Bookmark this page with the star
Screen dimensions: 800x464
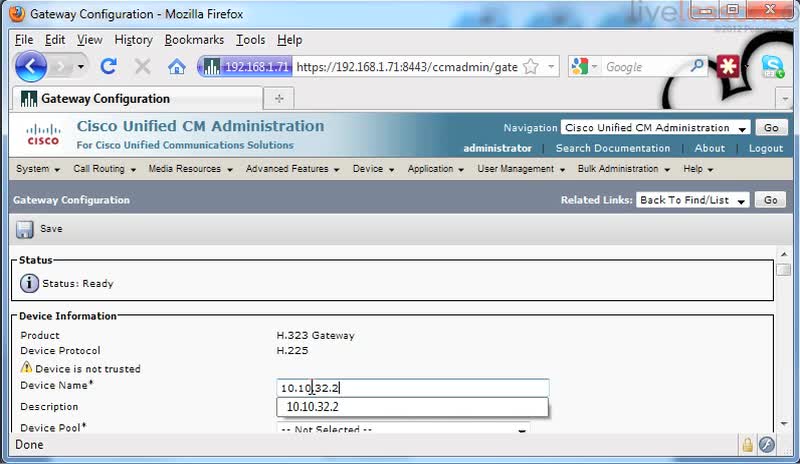click(531, 66)
